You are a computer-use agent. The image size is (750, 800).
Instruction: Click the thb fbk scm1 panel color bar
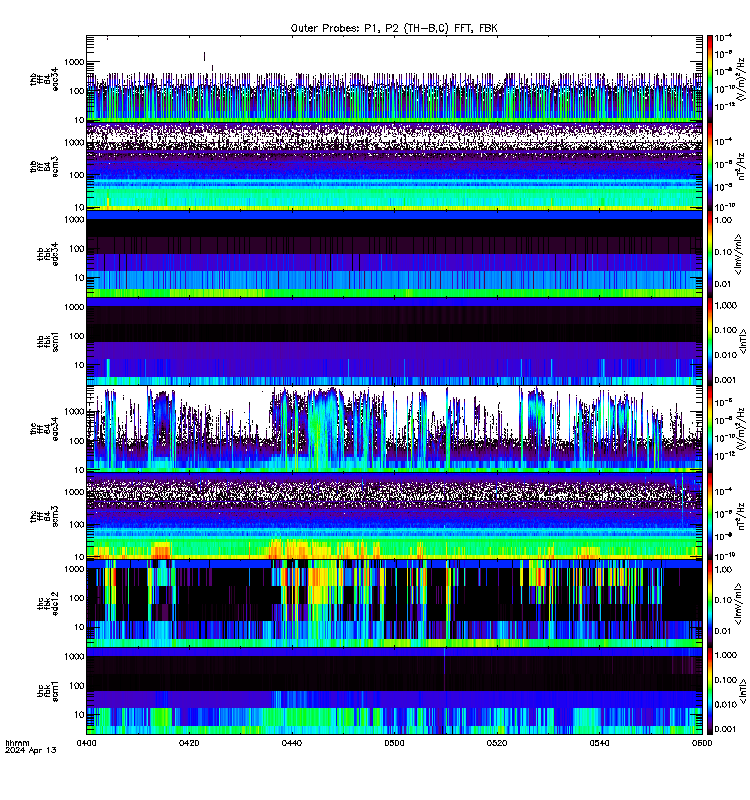710,341
